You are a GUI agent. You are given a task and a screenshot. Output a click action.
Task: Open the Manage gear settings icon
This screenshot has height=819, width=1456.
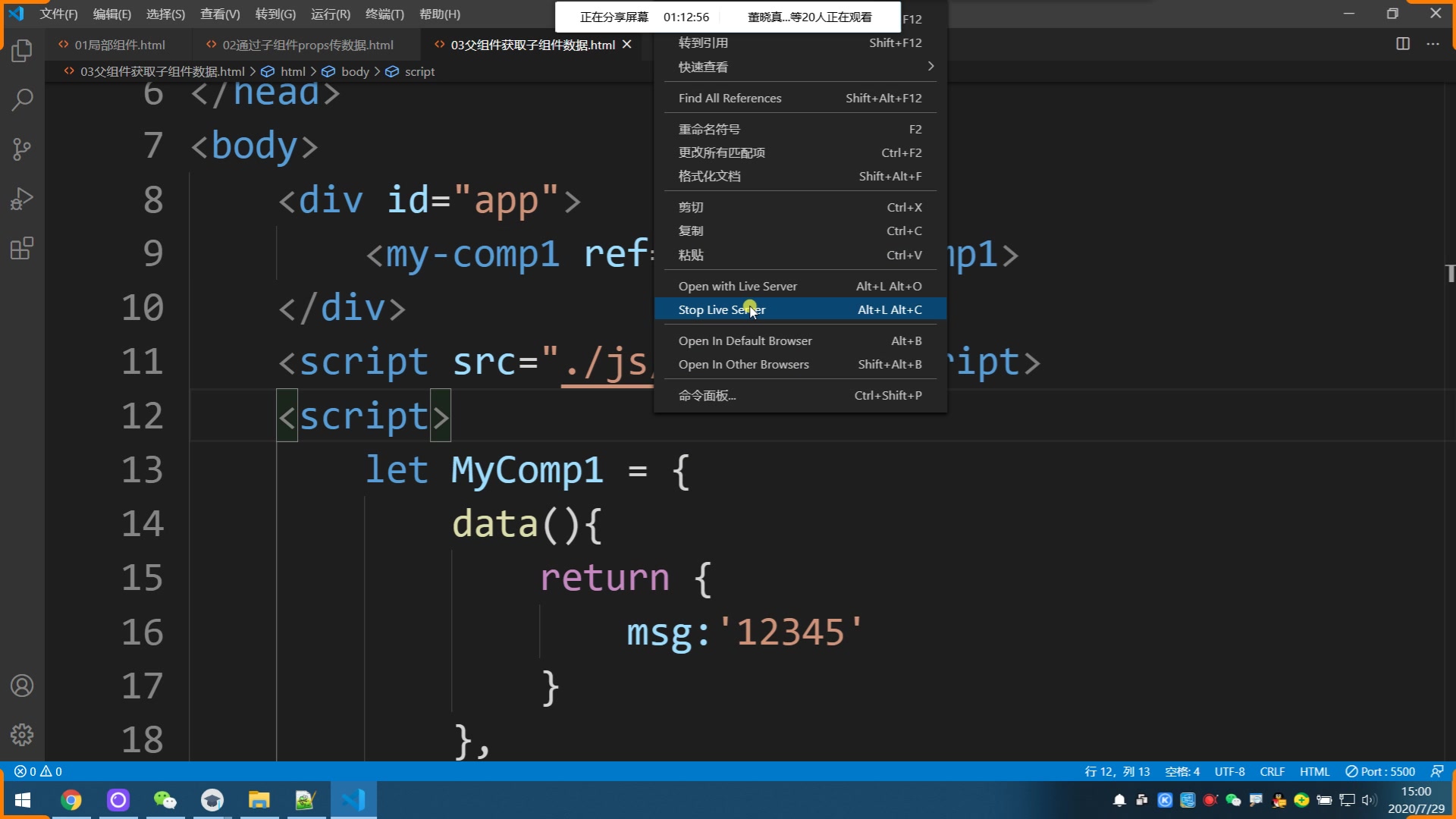[22, 734]
